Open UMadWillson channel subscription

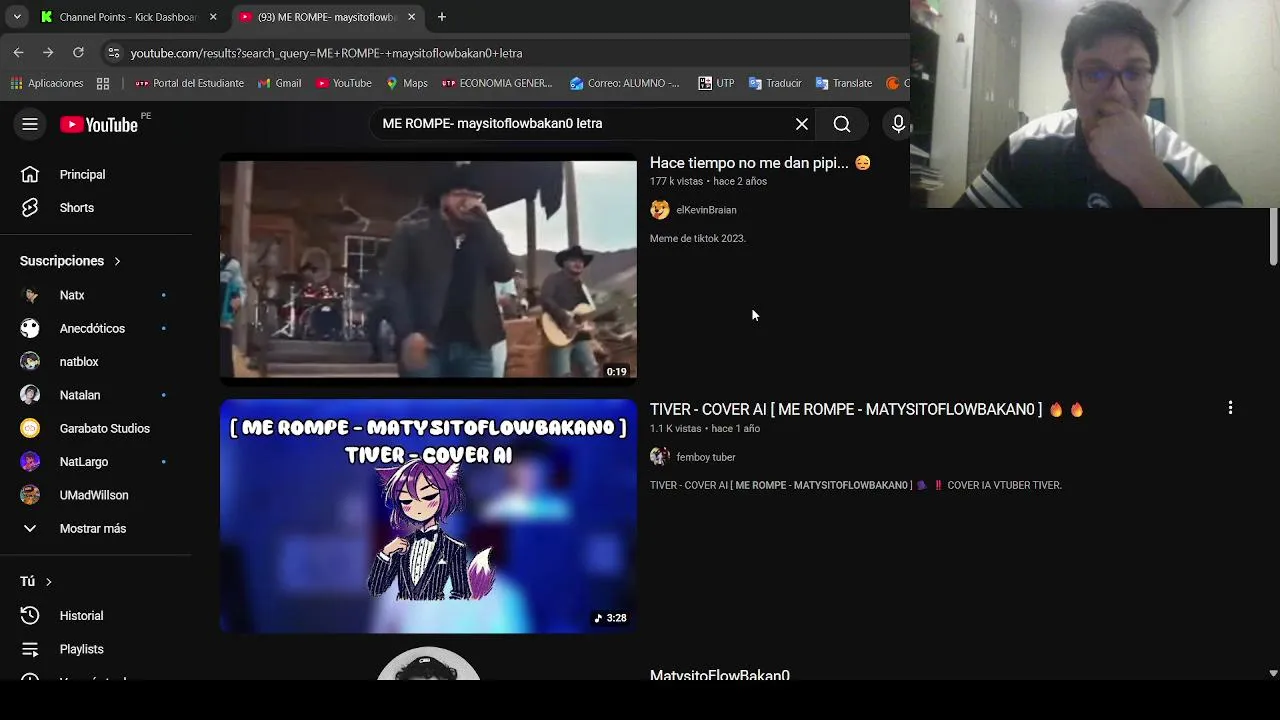click(96, 495)
